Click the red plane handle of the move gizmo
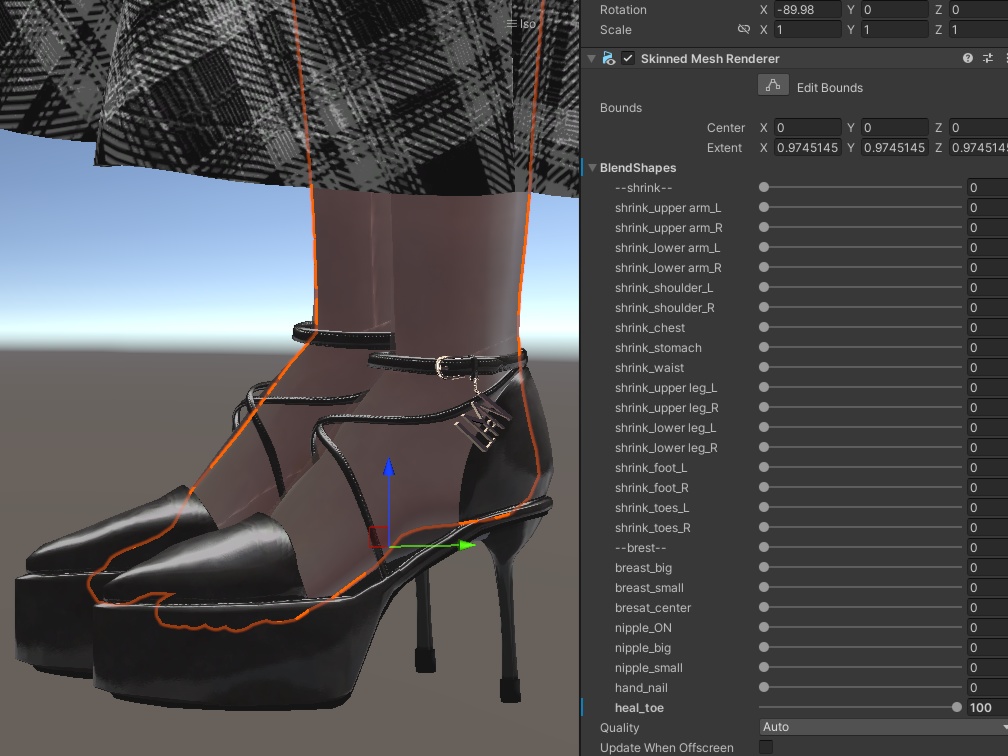Image resolution: width=1008 pixels, height=756 pixels. point(378,537)
